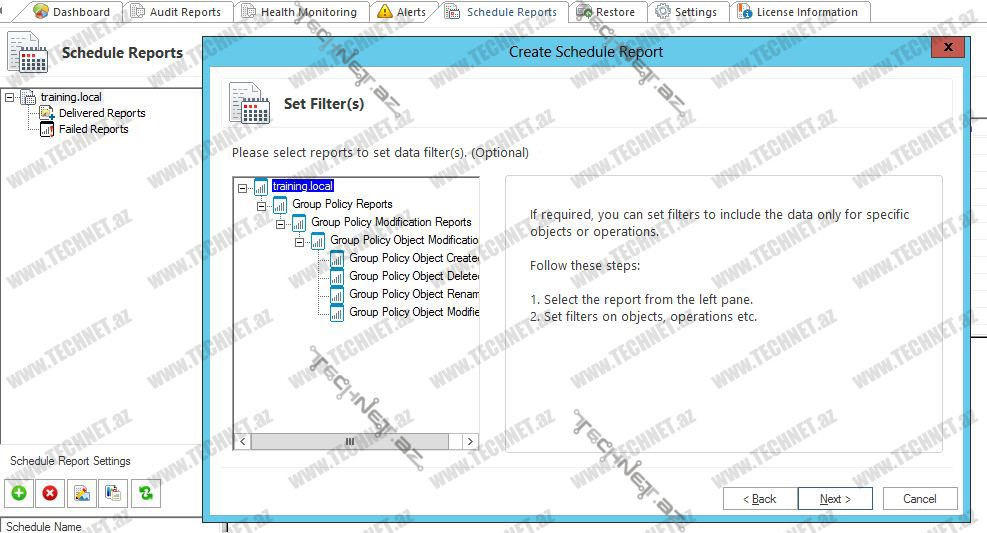Screen dimensions: 987x533
Task: Click the green add schedule report icon
Action: tap(18, 492)
